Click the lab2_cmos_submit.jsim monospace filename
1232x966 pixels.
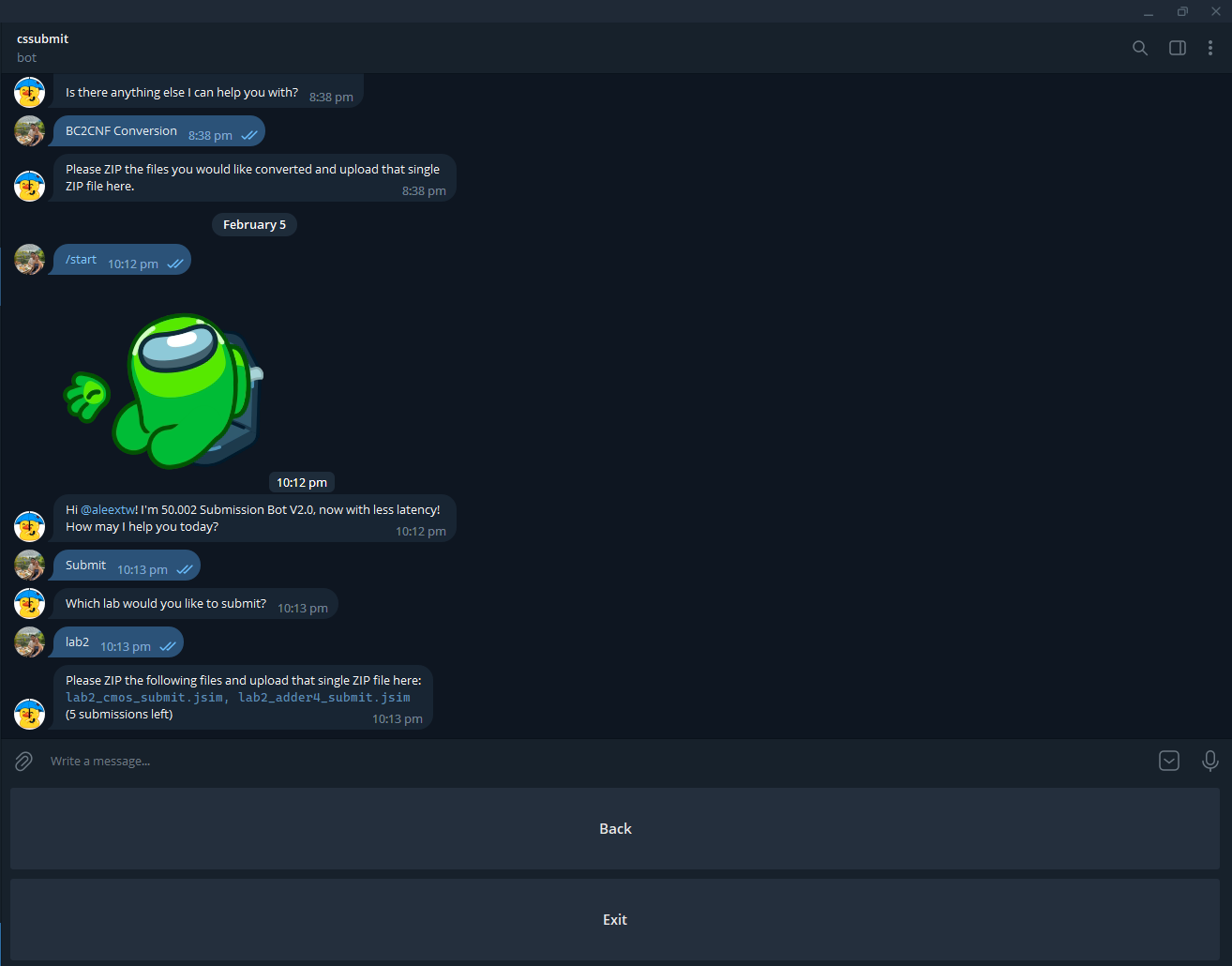coord(144,698)
